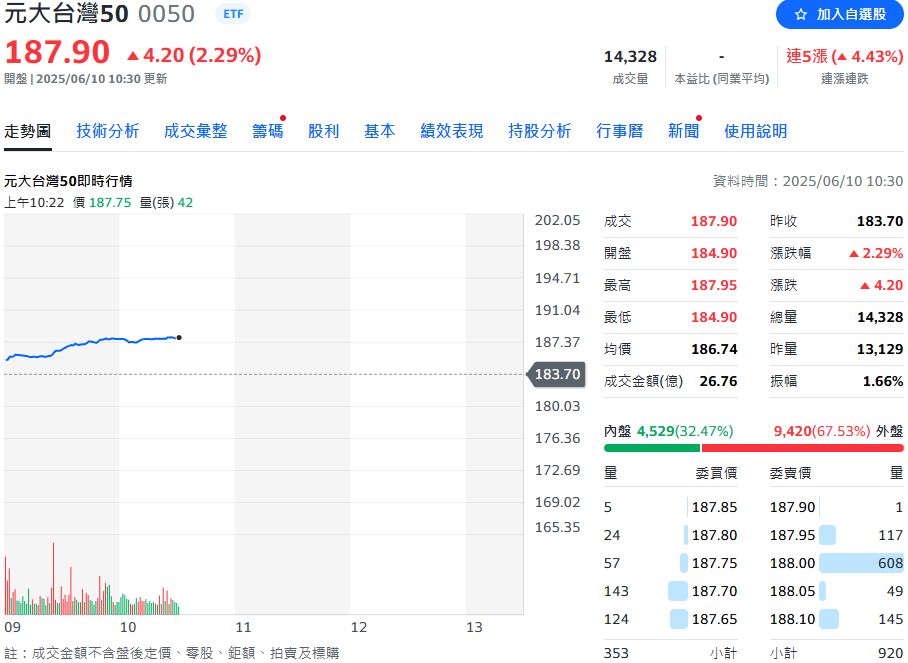
Task: Click the 均價 186.74 value
Action: (x=714, y=349)
